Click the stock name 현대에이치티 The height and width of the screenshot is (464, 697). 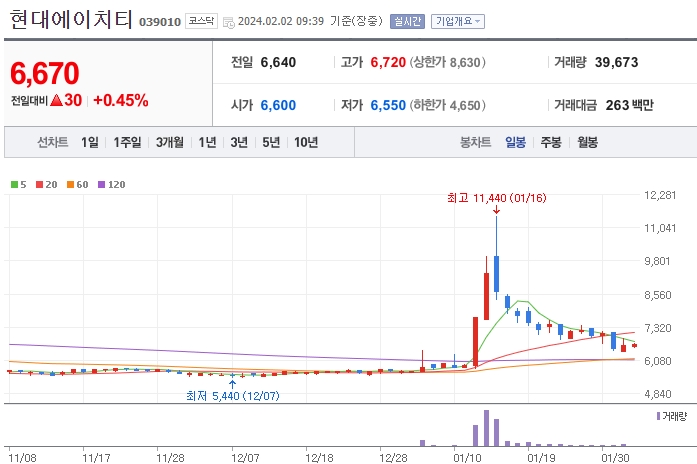tap(71, 20)
